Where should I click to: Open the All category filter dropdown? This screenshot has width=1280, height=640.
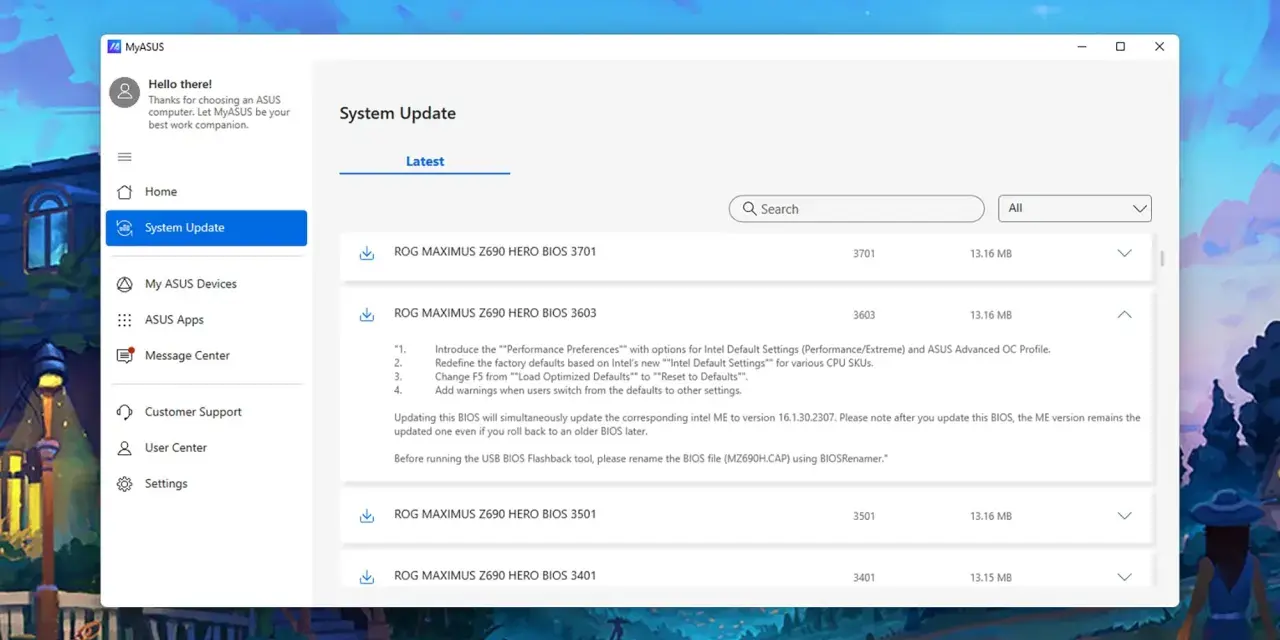click(1075, 208)
